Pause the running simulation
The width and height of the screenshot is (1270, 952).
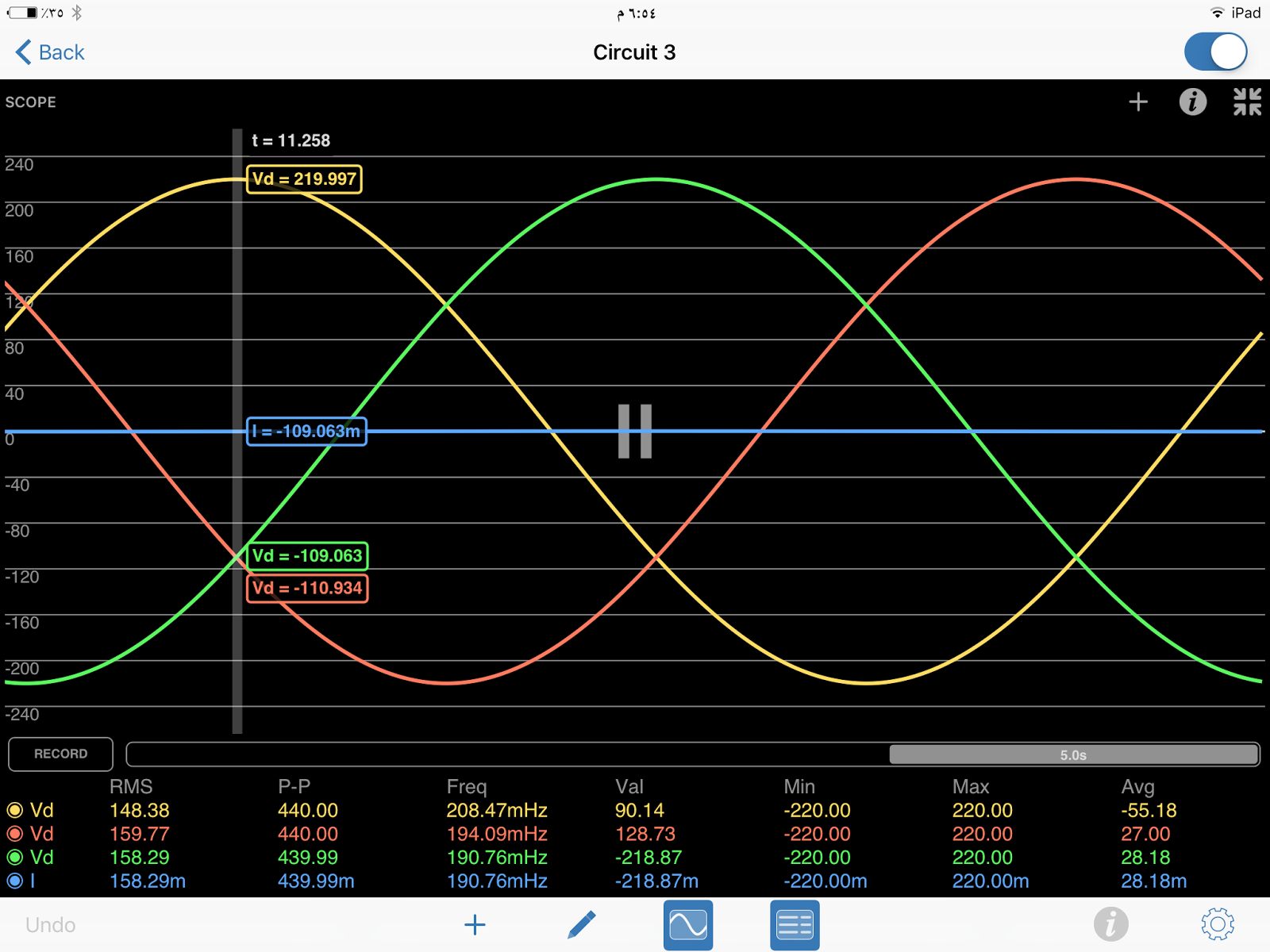(633, 432)
